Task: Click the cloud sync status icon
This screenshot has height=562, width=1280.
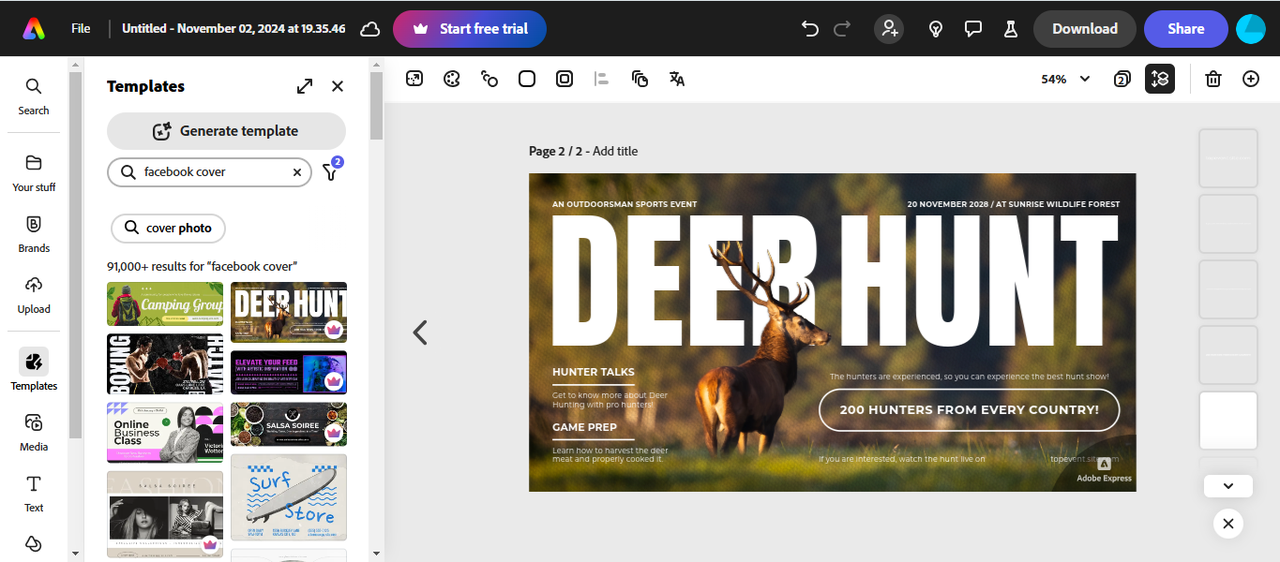Action: (370, 29)
